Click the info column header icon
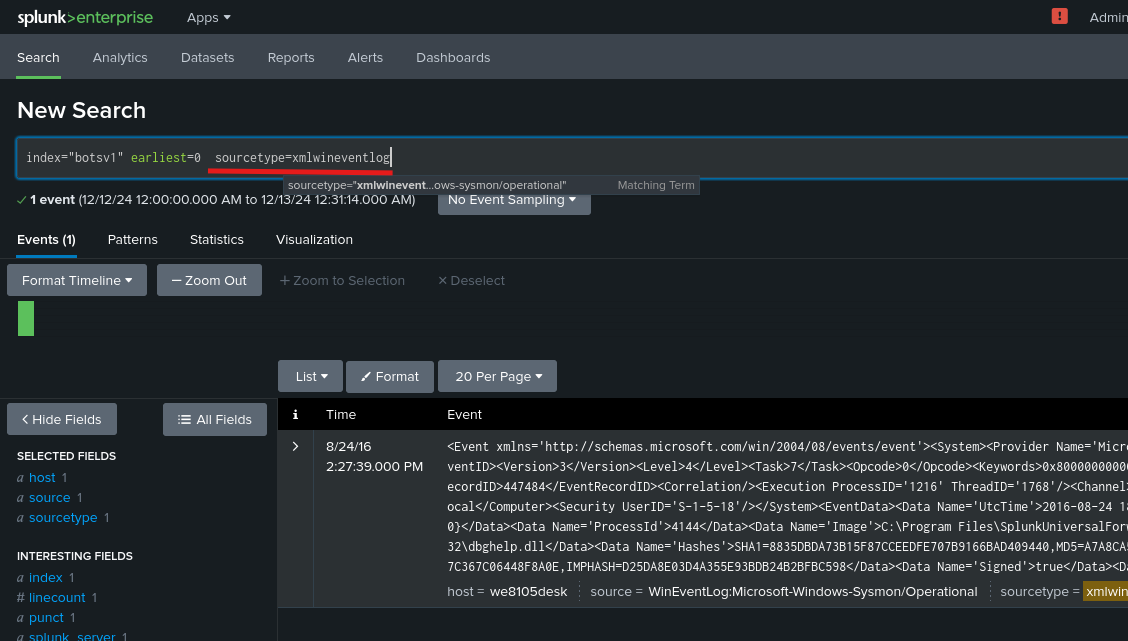Viewport: 1128px width, 641px height. point(295,414)
